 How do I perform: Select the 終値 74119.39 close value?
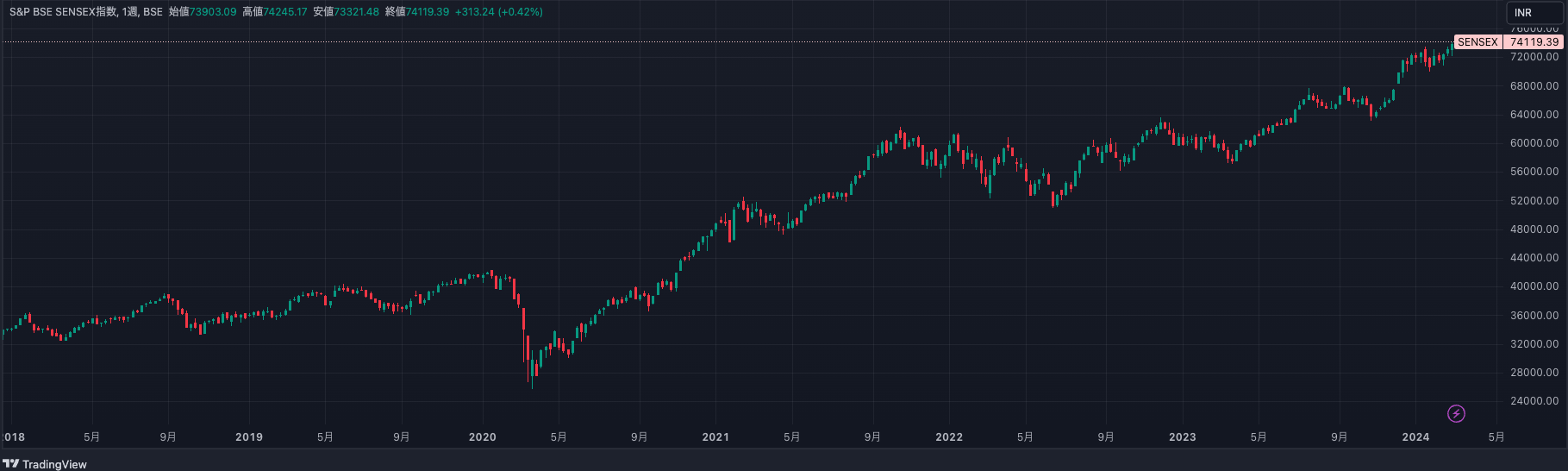[x=417, y=12]
